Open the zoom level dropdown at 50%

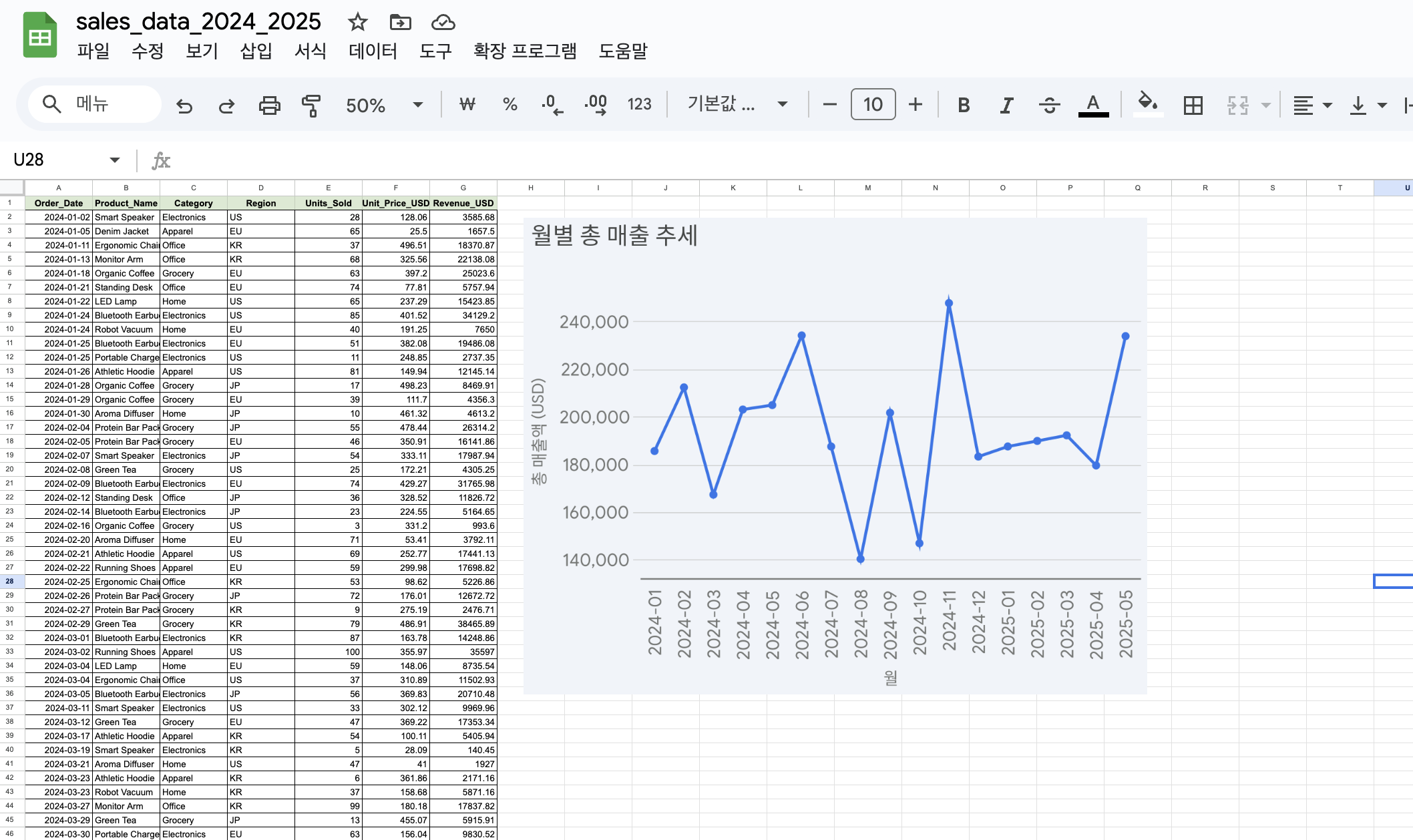tap(384, 105)
